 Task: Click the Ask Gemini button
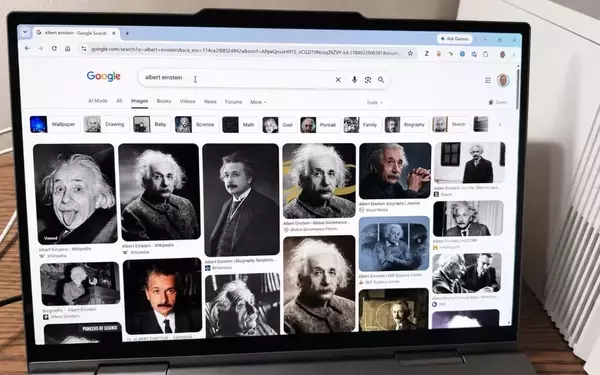(455, 39)
